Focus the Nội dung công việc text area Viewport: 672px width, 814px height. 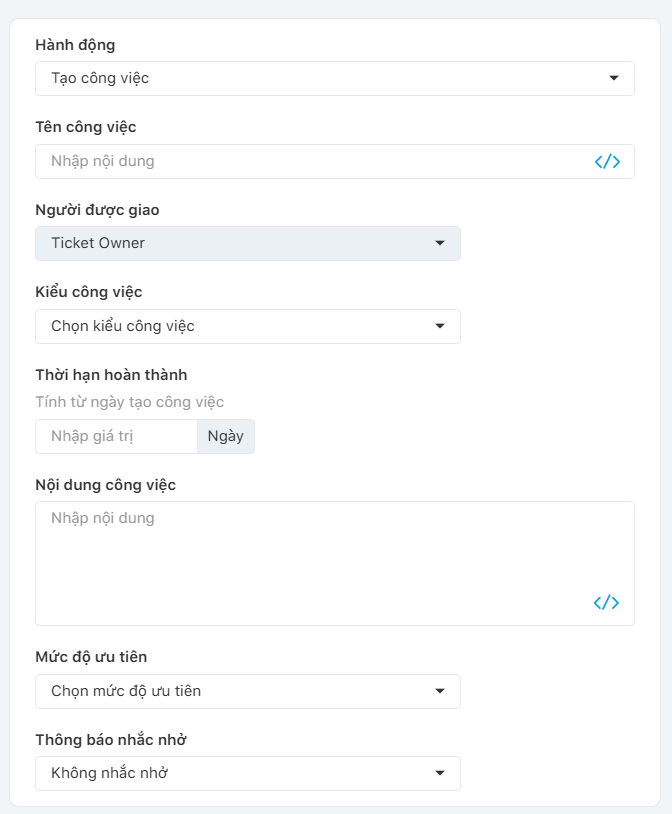310,555
